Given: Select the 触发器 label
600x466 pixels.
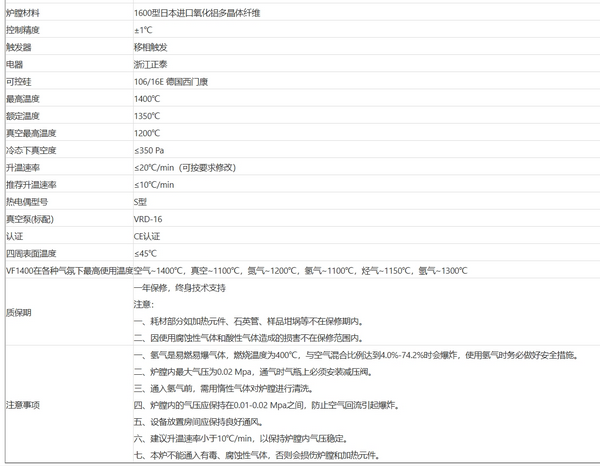Looking at the screenshot, I should [18, 47].
